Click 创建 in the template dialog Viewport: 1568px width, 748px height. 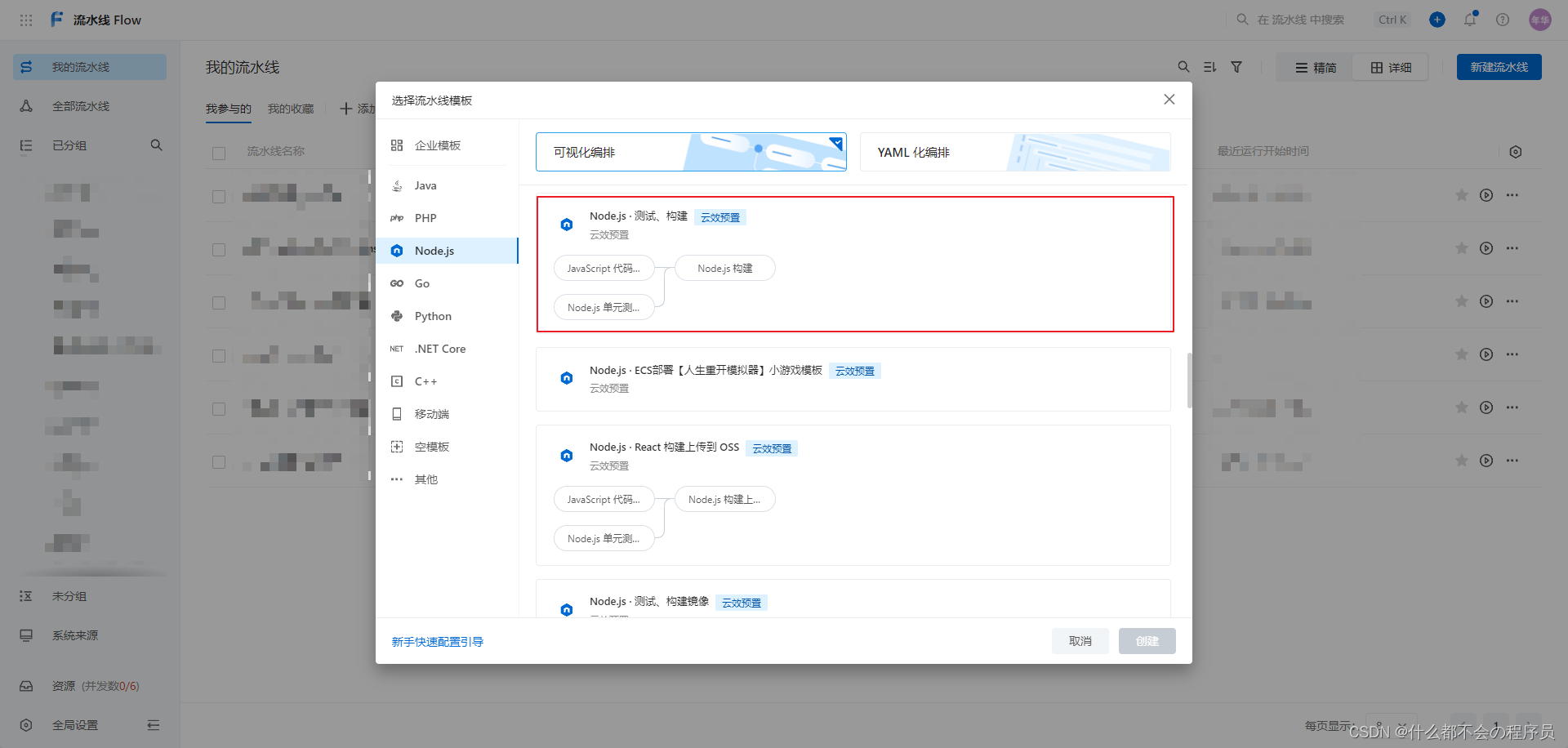click(1147, 641)
